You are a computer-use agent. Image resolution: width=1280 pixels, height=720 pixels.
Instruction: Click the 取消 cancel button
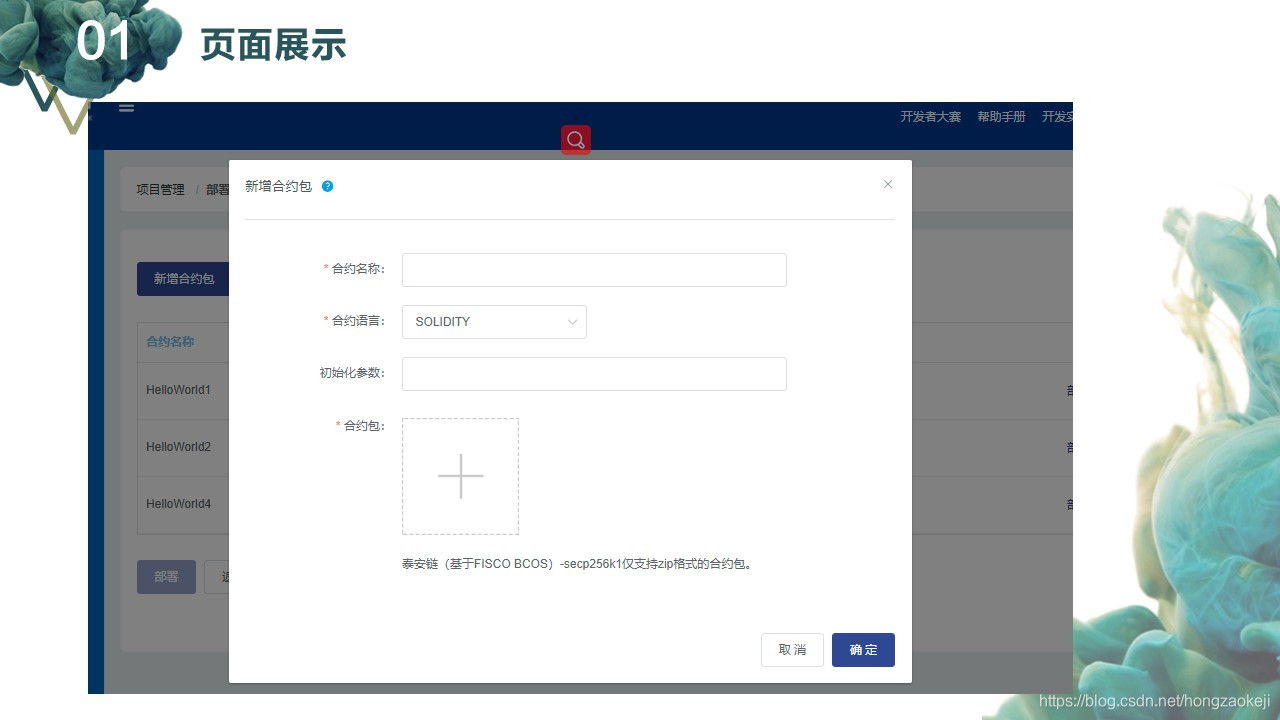click(792, 649)
